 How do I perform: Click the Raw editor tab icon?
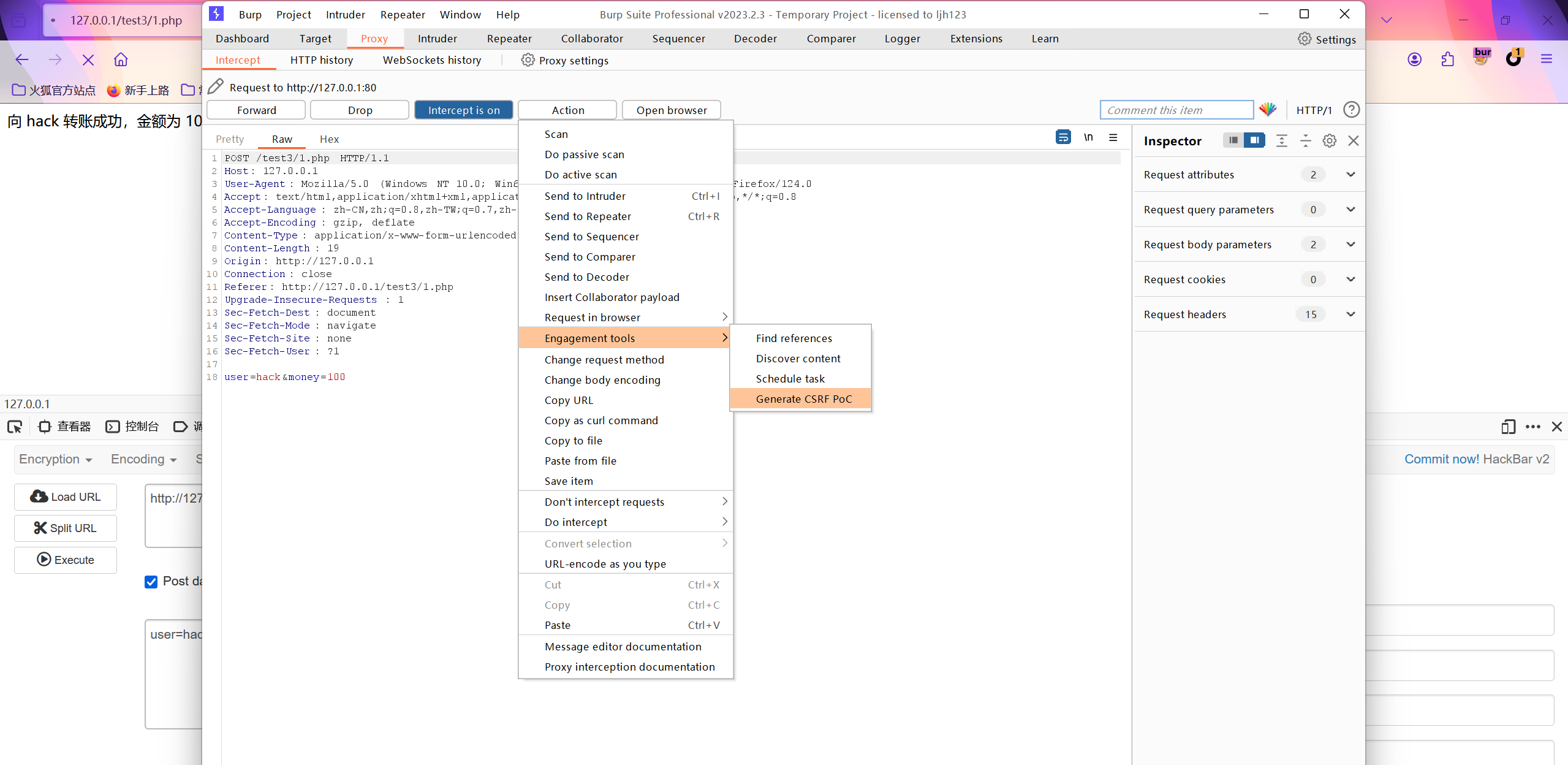pos(282,138)
